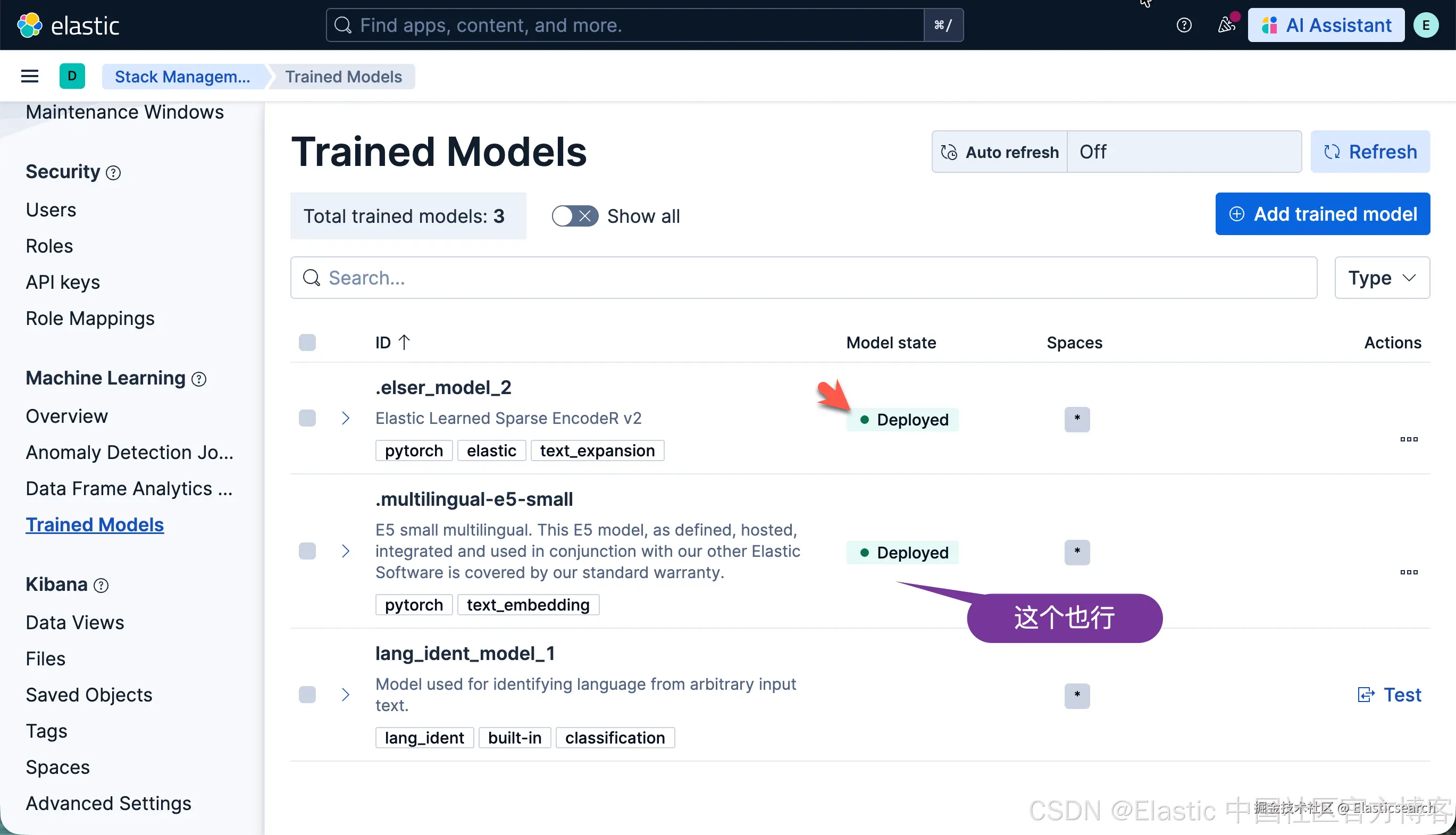Viewport: 1456px width, 835px height.
Task: Open Data Views in sidebar
Action: tap(74, 622)
